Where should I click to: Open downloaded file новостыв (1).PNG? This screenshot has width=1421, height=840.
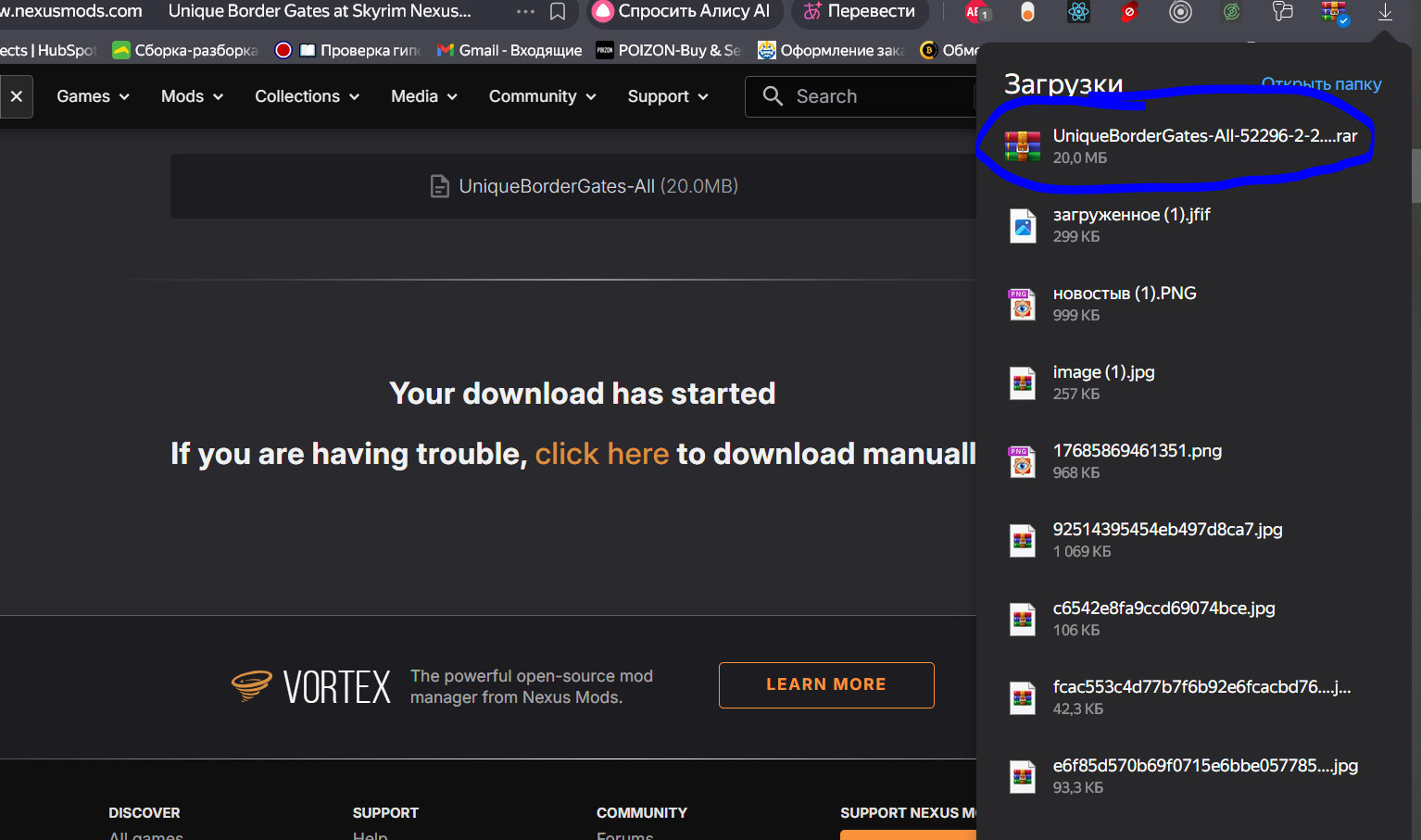coord(1125,294)
